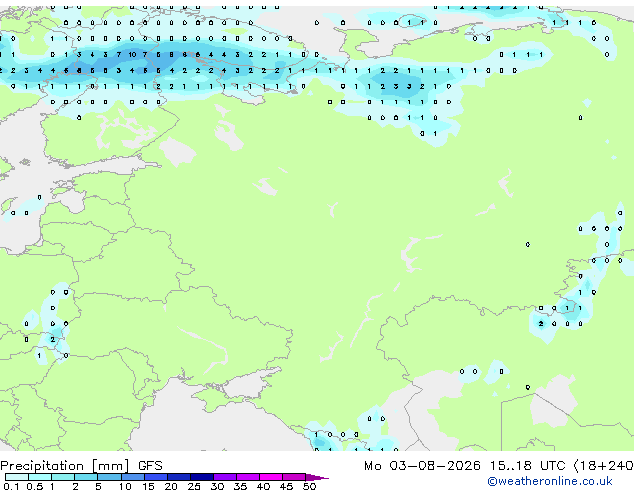Select the 2–5 mm legend color swatch
This screenshot has width=634, height=490.
pos(86,477)
